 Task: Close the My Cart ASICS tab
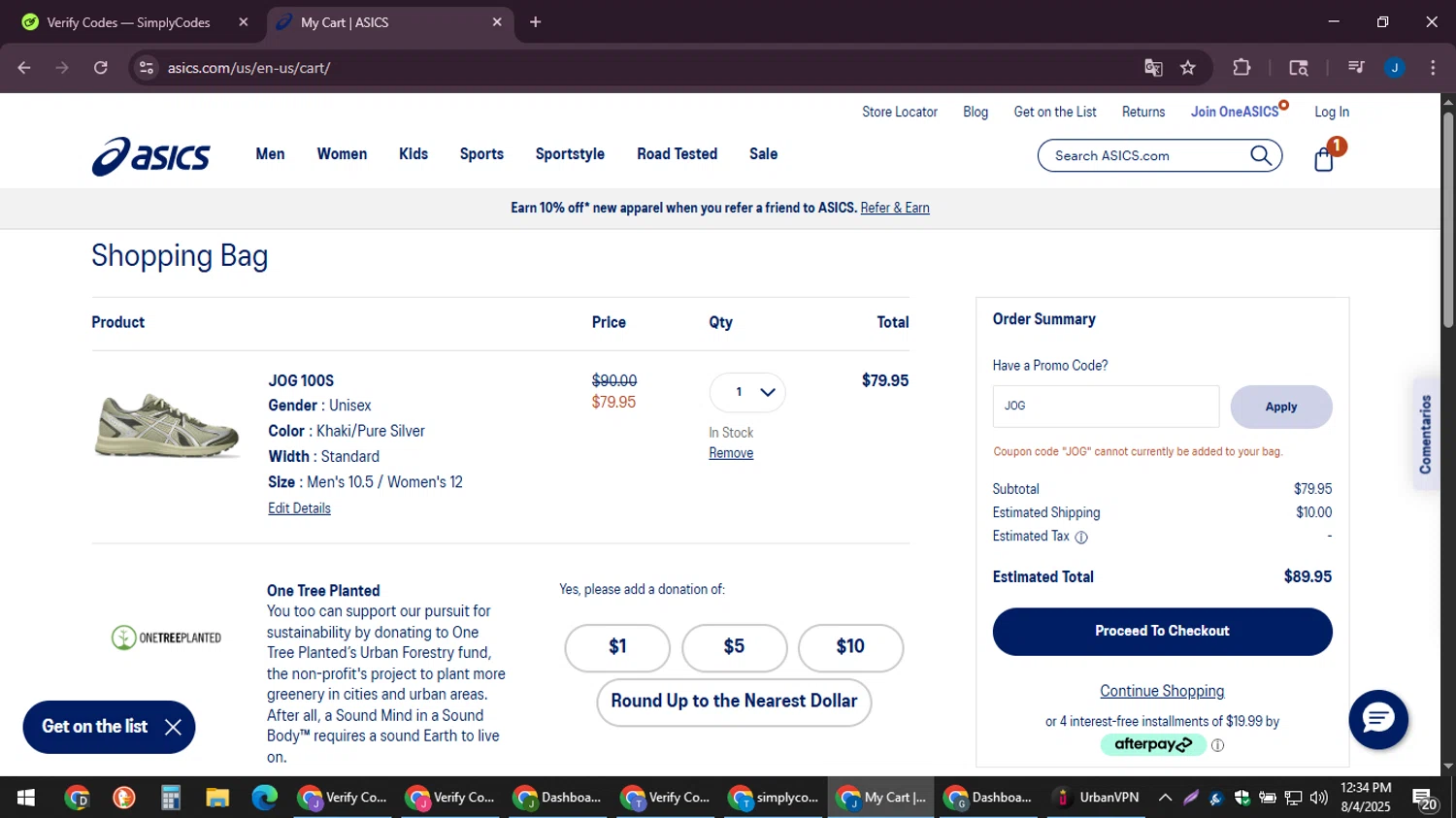tap(497, 21)
